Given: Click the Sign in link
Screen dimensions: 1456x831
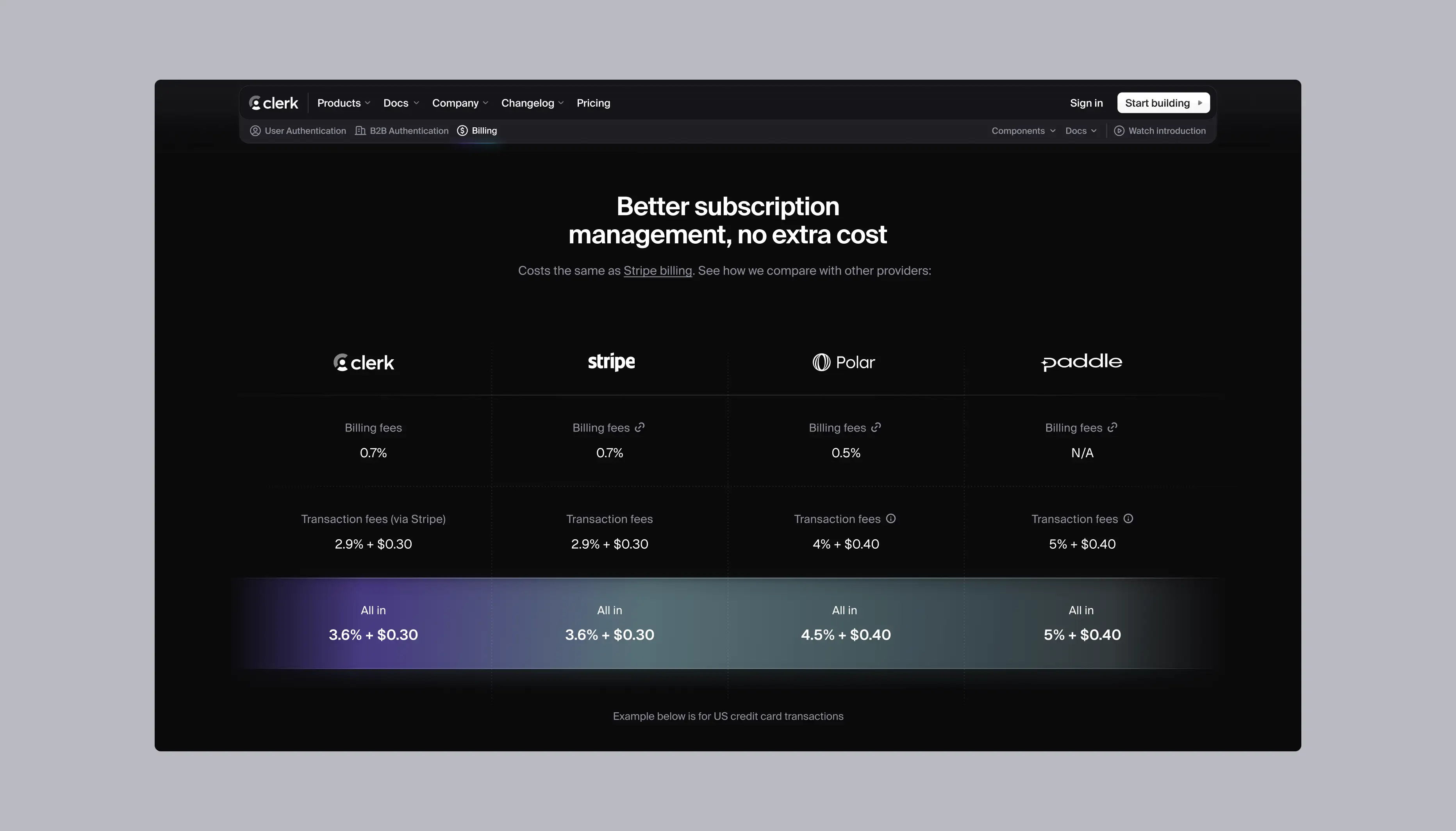Looking at the screenshot, I should [1086, 103].
